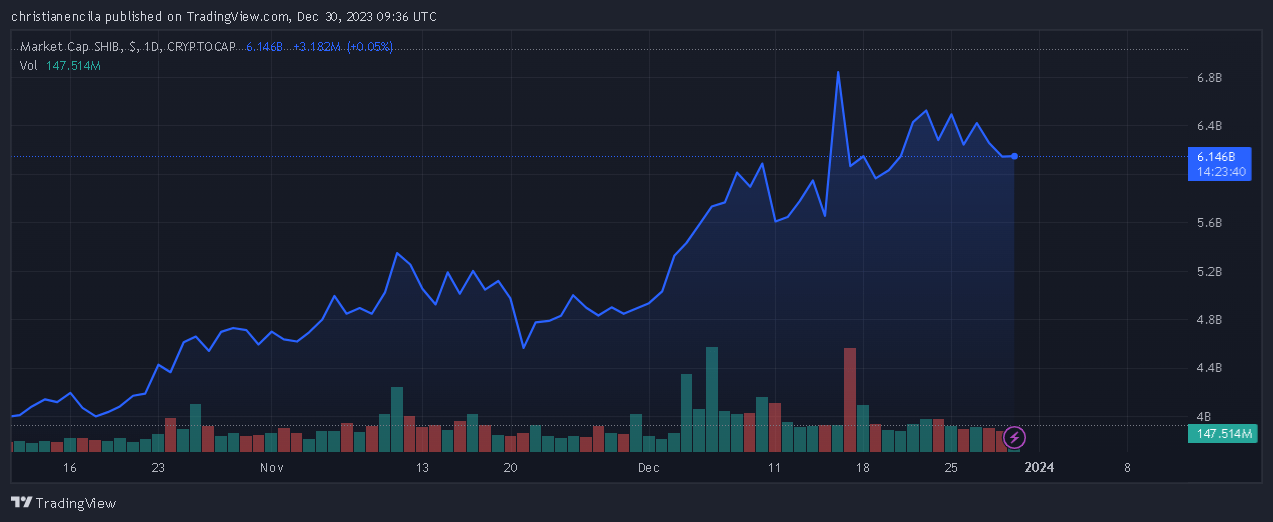This screenshot has width=1273, height=522.
Task: Click the 6.4B price axis label
Action: tap(1209, 126)
